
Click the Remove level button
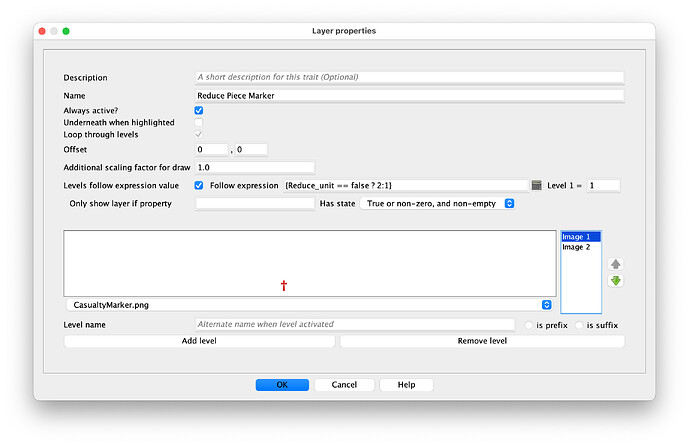point(482,341)
